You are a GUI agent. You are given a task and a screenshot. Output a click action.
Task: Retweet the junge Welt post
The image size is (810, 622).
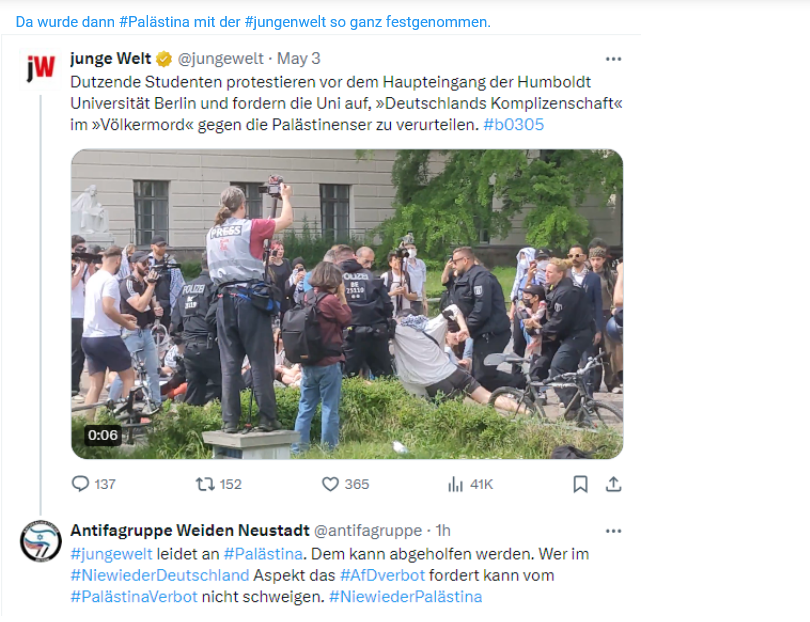(x=205, y=484)
